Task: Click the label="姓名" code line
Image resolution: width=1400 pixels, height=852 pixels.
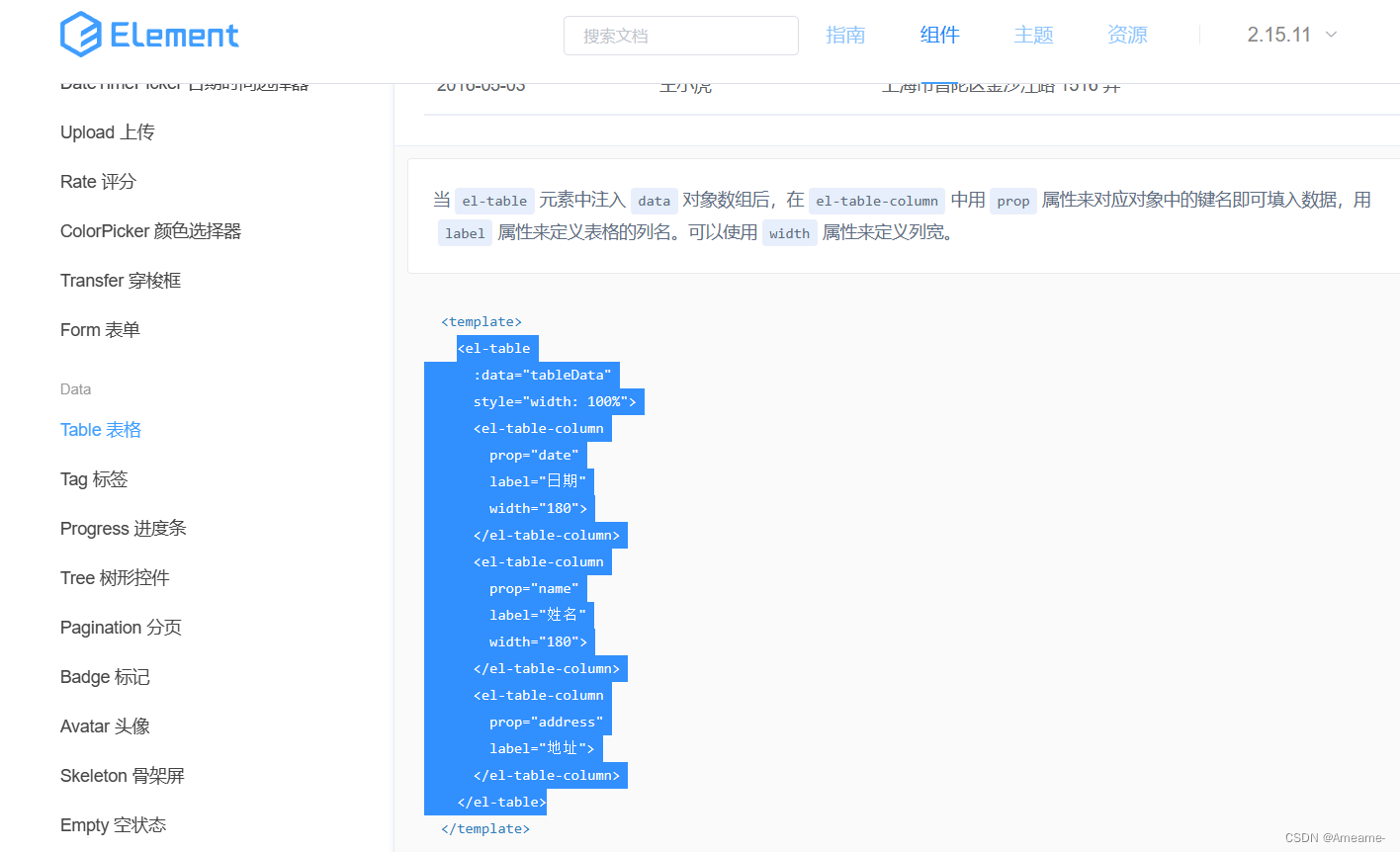Action: pyautogui.click(x=538, y=616)
